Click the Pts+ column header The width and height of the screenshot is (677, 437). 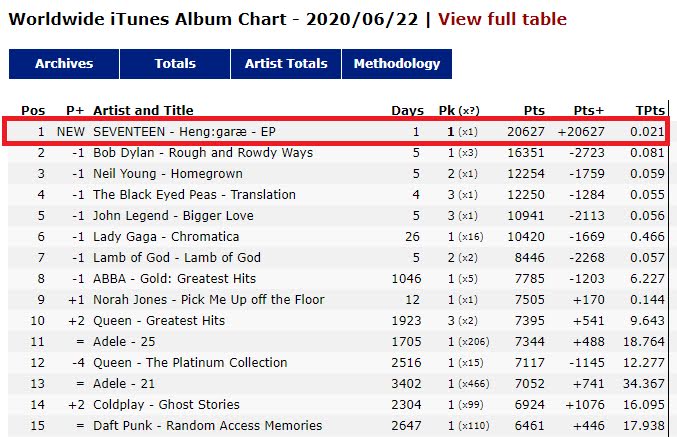tap(588, 110)
